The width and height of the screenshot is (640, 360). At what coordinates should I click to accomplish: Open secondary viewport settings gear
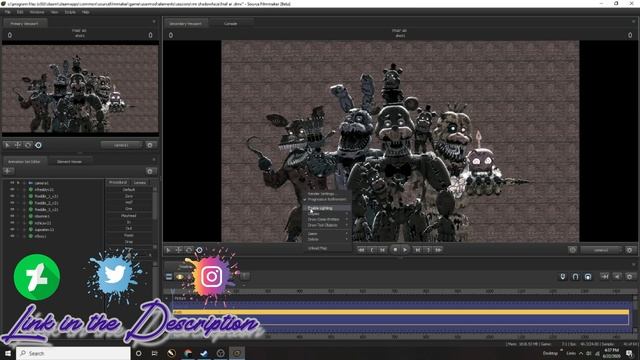pos(629,250)
